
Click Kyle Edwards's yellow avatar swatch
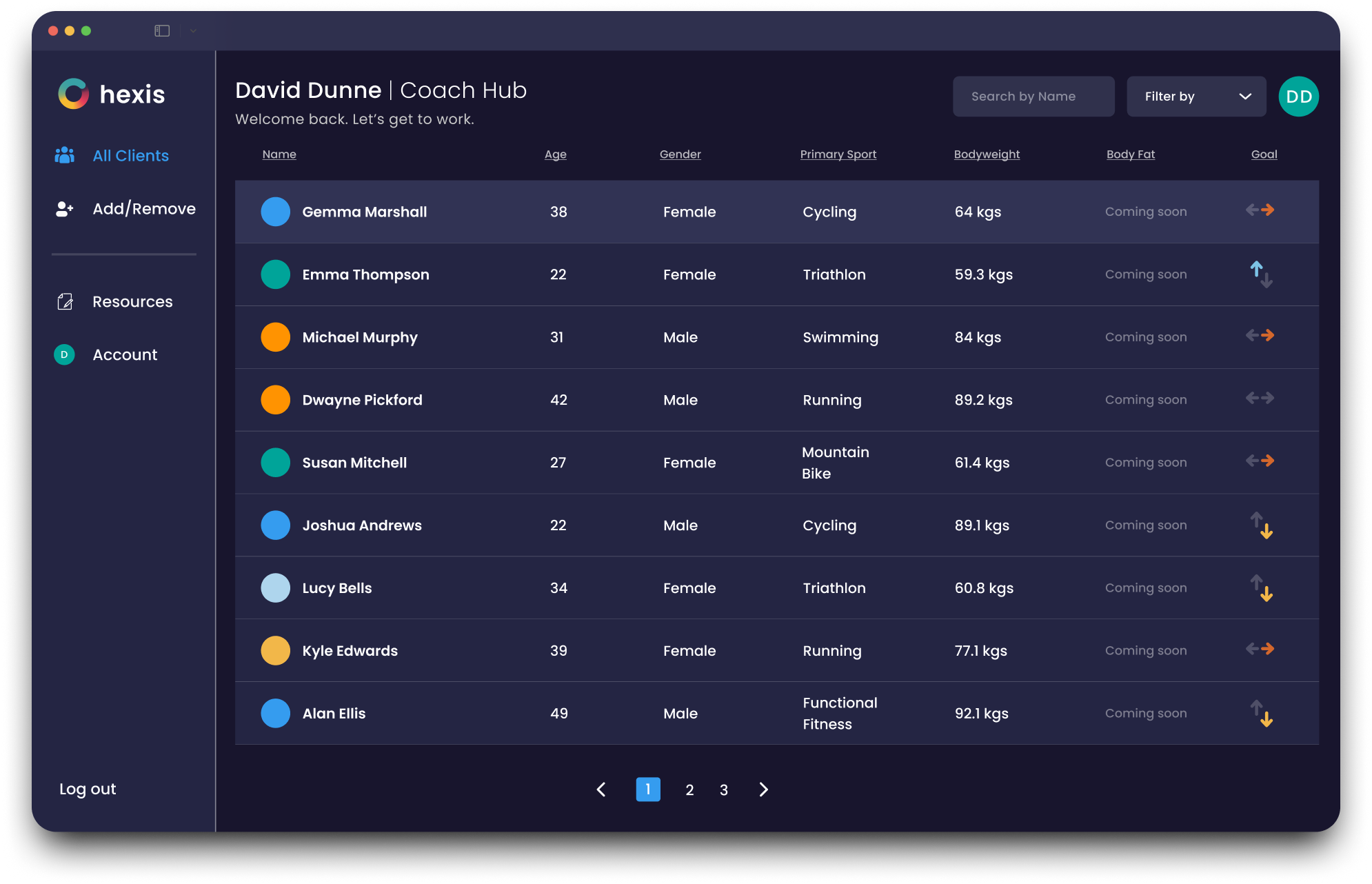[x=275, y=650]
